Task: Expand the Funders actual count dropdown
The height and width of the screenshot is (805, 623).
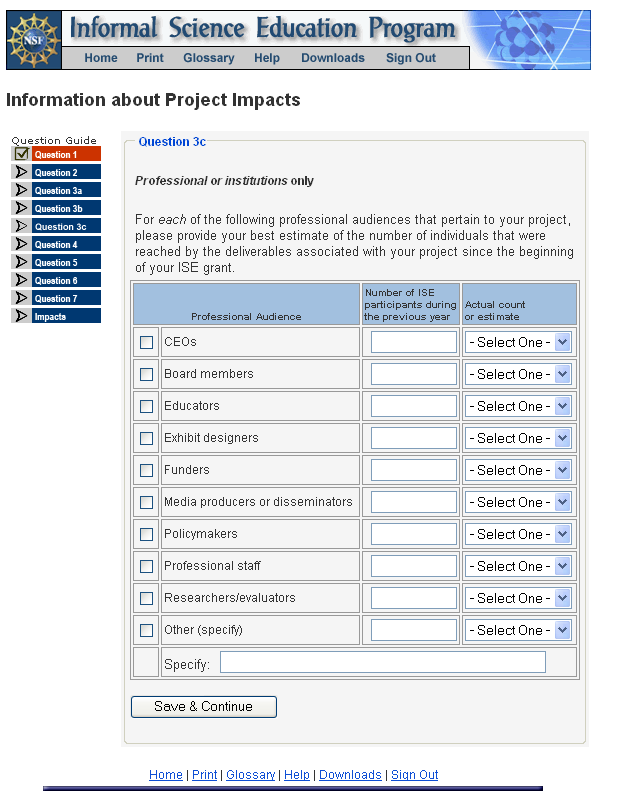Action: 518,470
